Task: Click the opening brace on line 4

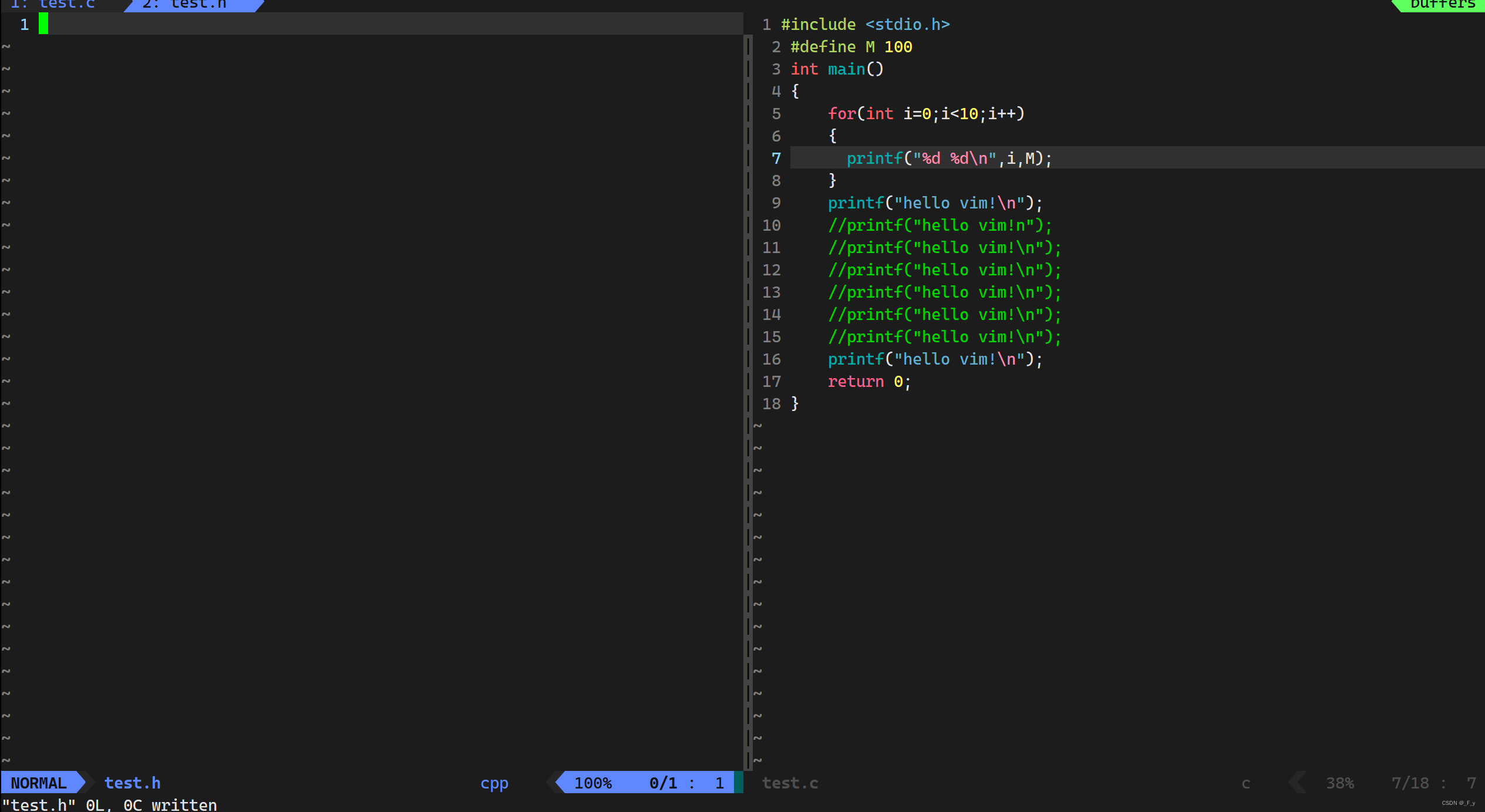Action: [x=794, y=91]
